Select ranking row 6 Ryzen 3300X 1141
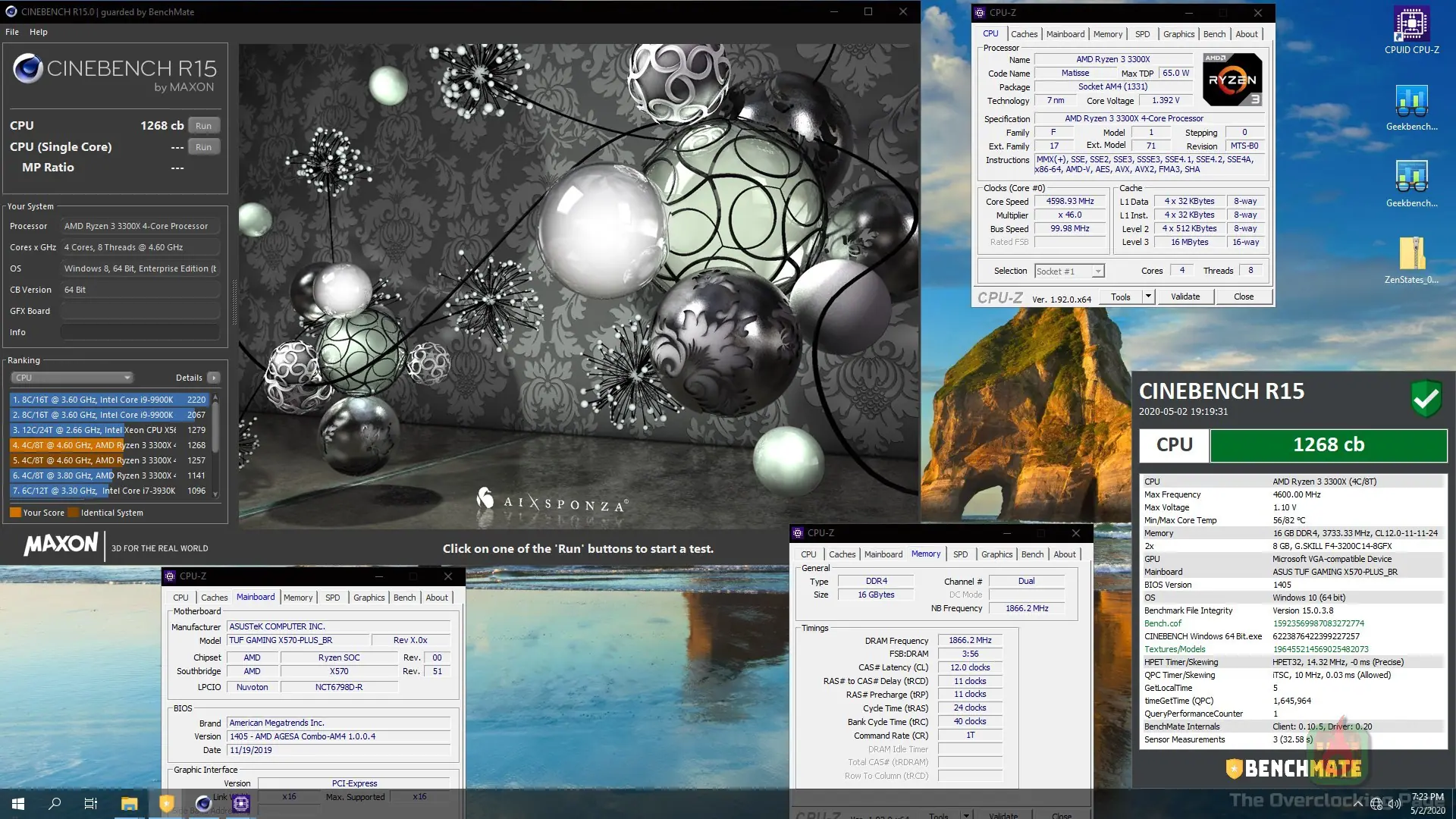The width and height of the screenshot is (1456, 819). click(109, 475)
